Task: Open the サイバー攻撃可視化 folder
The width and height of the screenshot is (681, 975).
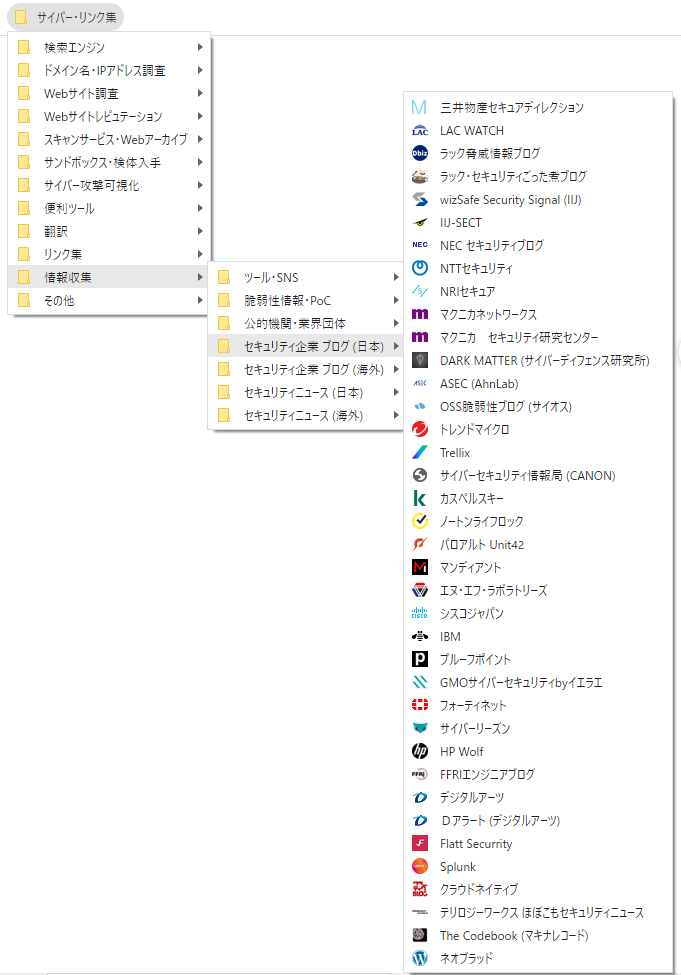Action: point(109,185)
